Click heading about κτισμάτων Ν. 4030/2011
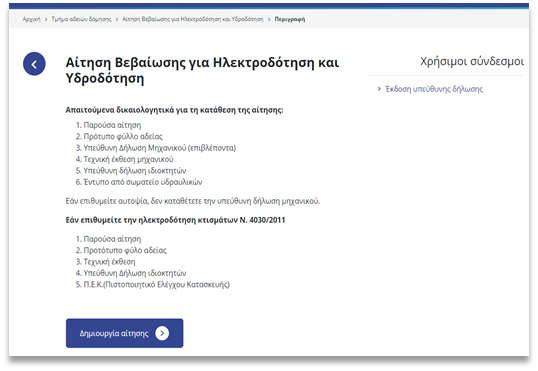 pyautogui.click(x=175, y=220)
